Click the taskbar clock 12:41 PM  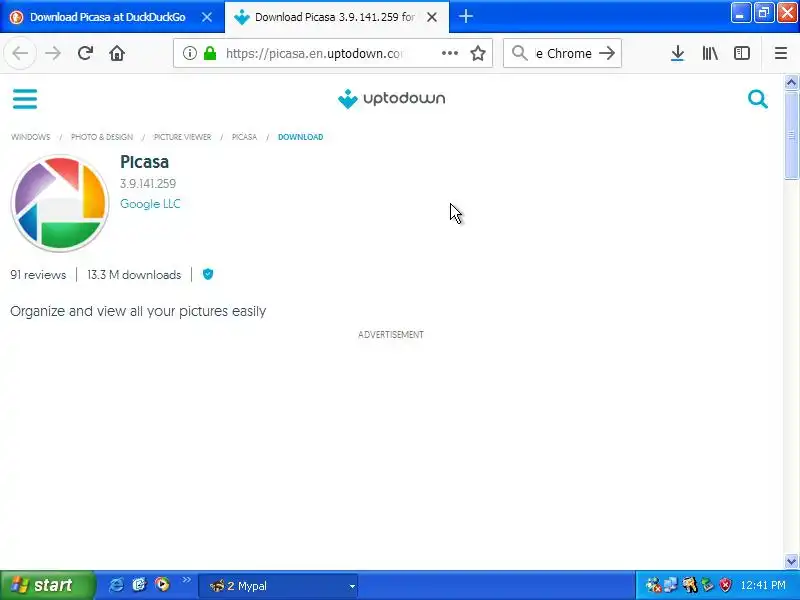pyautogui.click(x=763, y=585)
